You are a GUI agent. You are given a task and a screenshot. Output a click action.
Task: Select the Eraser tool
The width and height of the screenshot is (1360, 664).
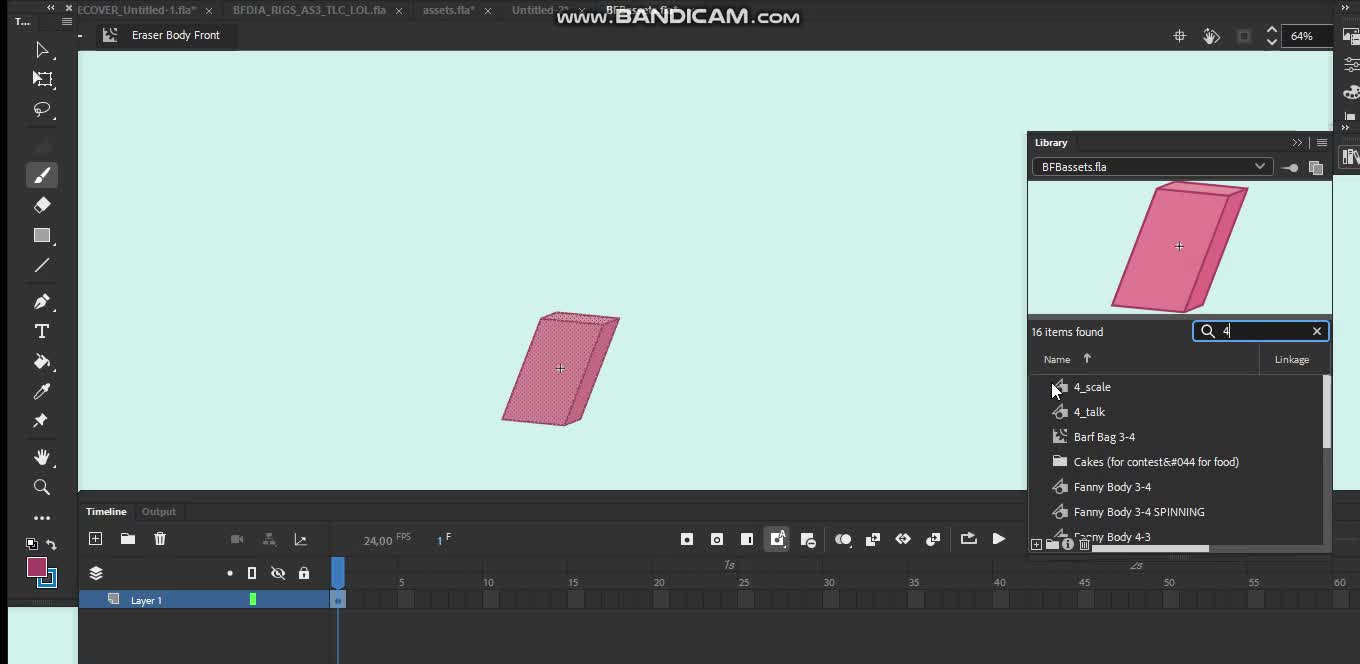pos(42,205)
